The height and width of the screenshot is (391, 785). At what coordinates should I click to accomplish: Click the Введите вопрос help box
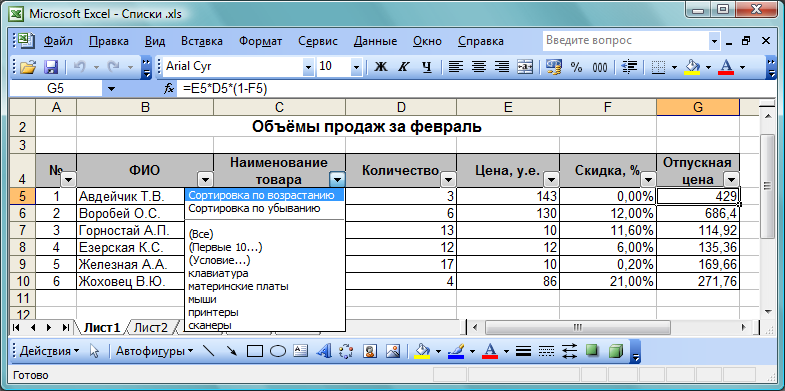click(626, 41)
